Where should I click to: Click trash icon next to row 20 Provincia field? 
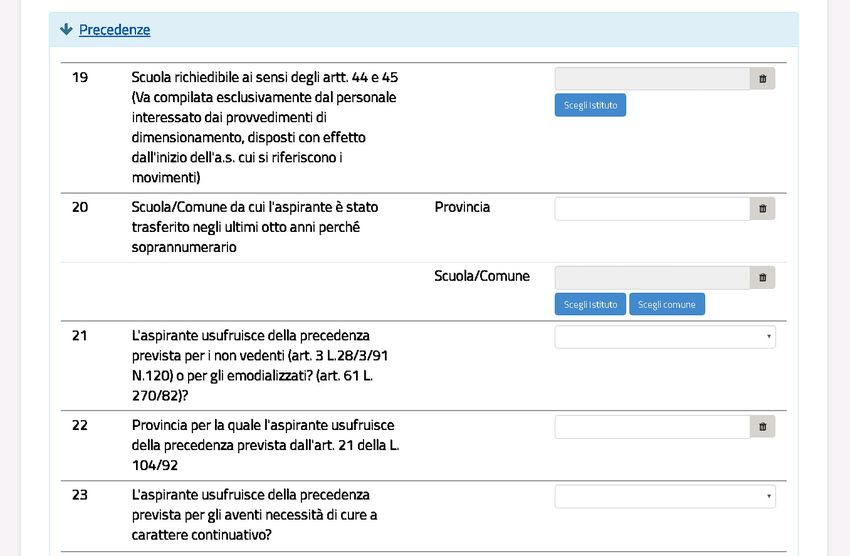pos(762,209)
